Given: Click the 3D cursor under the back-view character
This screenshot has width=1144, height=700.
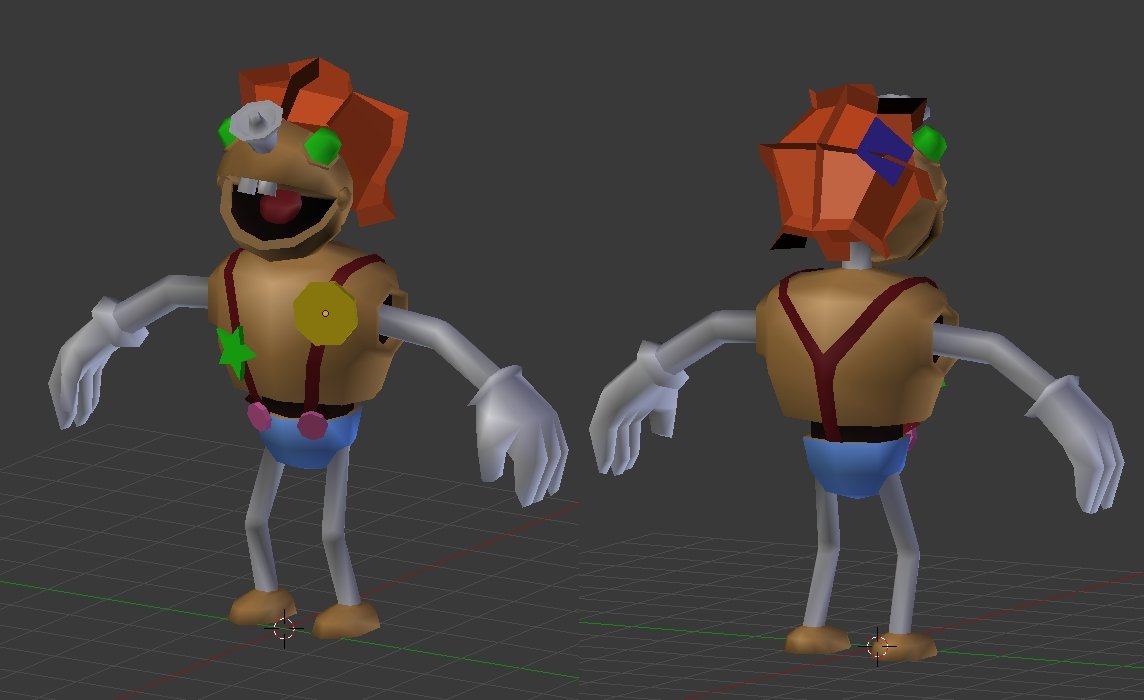Looking at the screenshot, I should coord(878,646).
